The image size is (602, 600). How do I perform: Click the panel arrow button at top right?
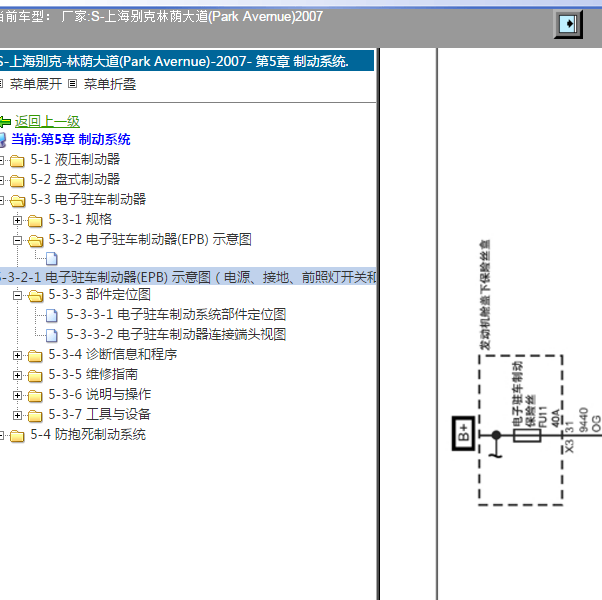[x=568, y=24]
